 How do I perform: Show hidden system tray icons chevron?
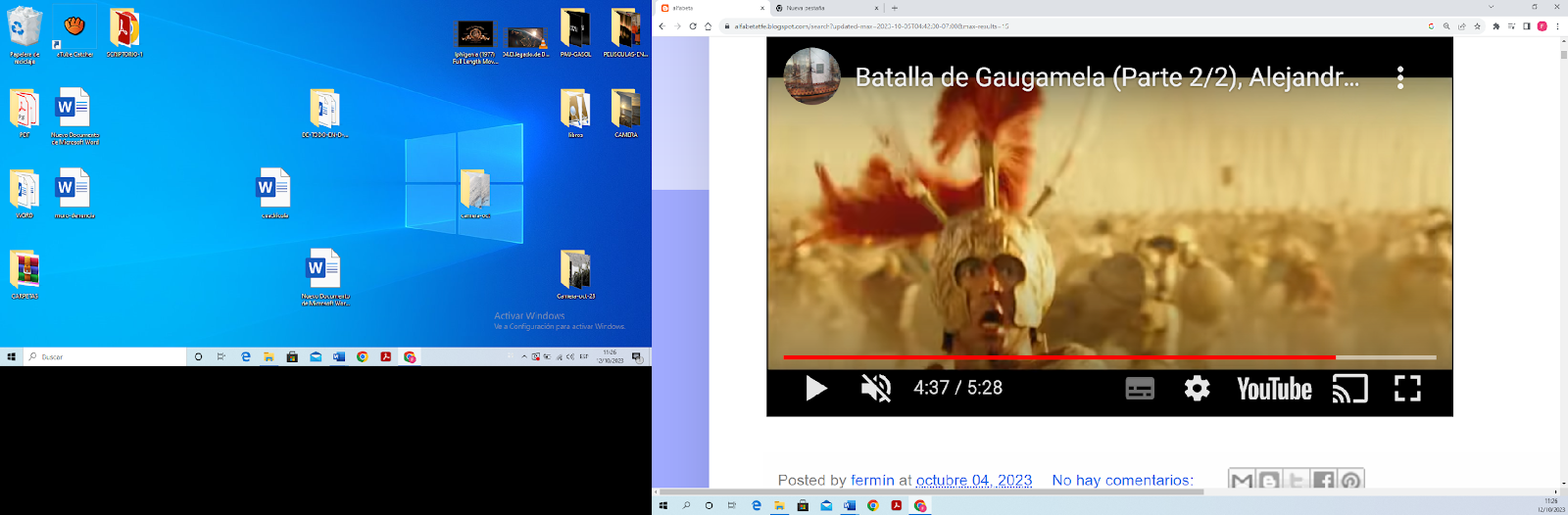click(x=523, y=357)
